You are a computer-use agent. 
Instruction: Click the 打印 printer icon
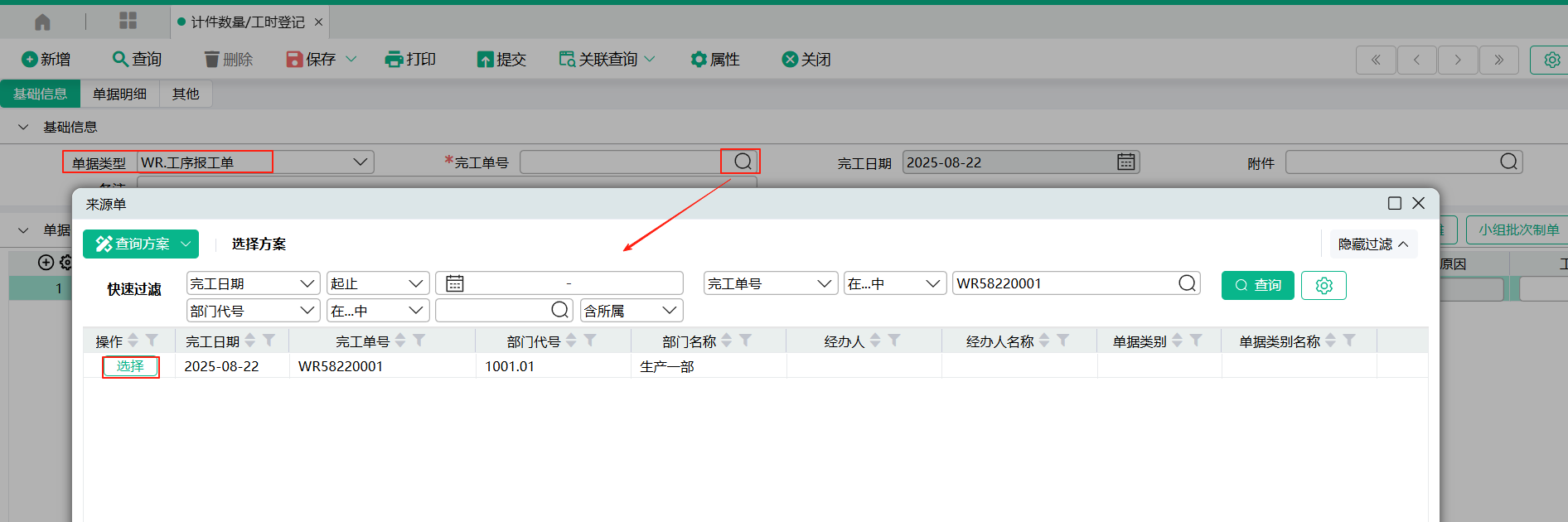[394, 60]
